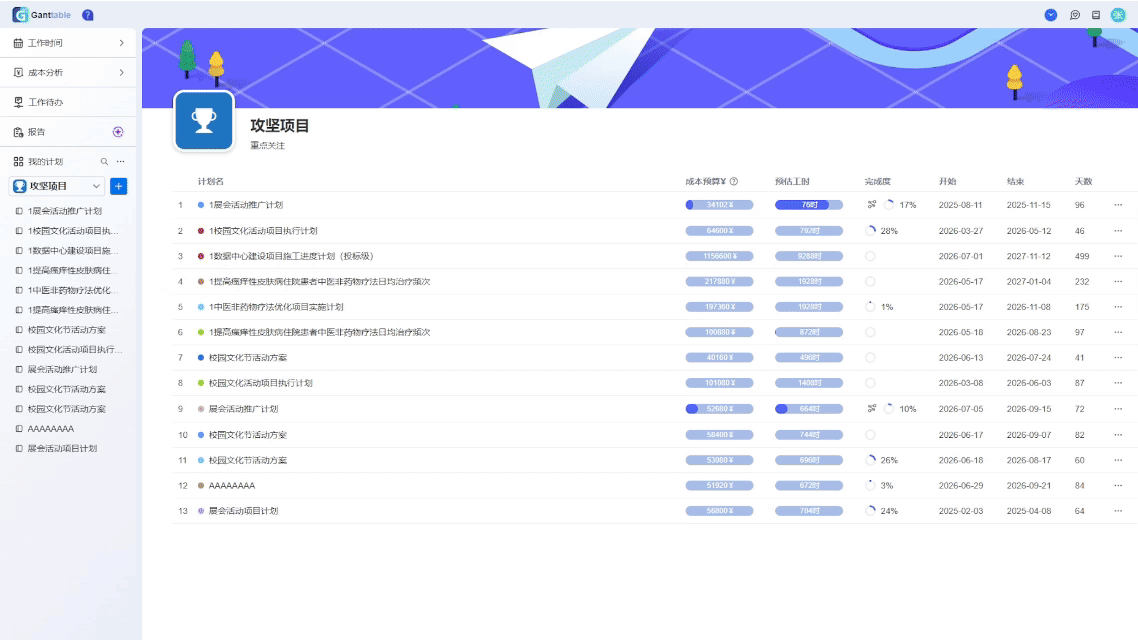This screenshot has width=1138, height=640.
Task: Click start date 2026-07-01 in row 3
Action: point(960,256)
